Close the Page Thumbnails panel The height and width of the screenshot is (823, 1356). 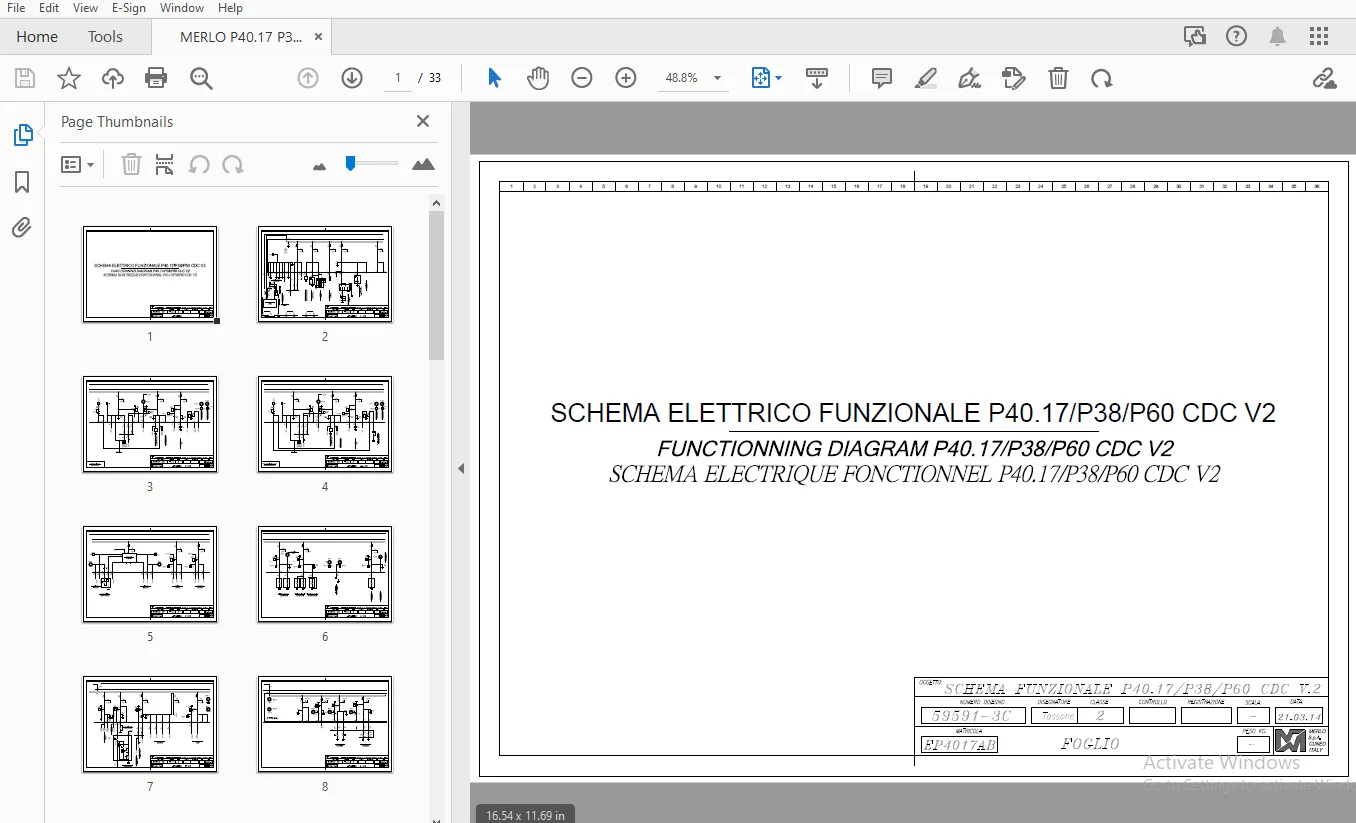point(423,121)
